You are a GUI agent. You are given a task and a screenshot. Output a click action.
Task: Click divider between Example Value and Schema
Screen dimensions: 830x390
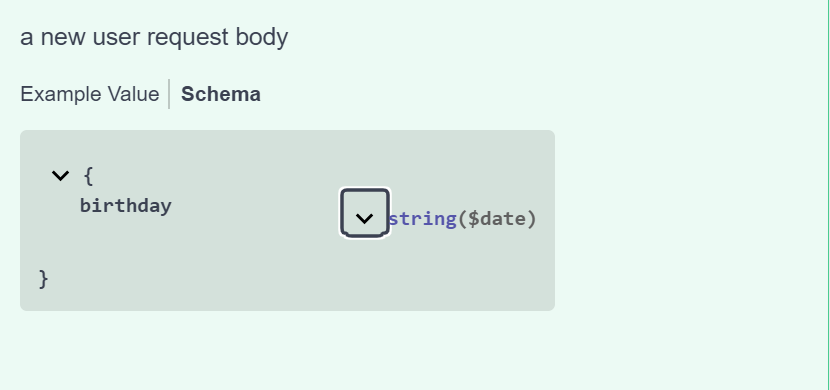pyautogui.click(x=169, y=94)
